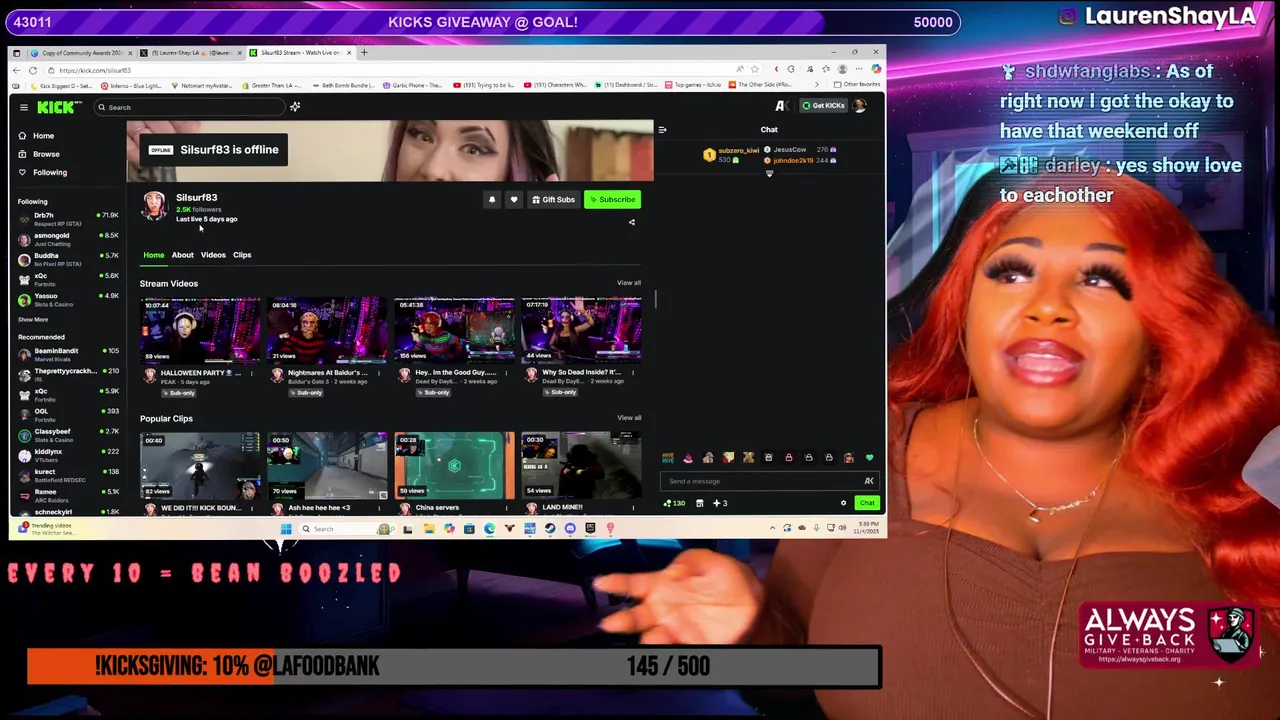Click johndoe2k19 in chat leaderboard

point(792,161)
